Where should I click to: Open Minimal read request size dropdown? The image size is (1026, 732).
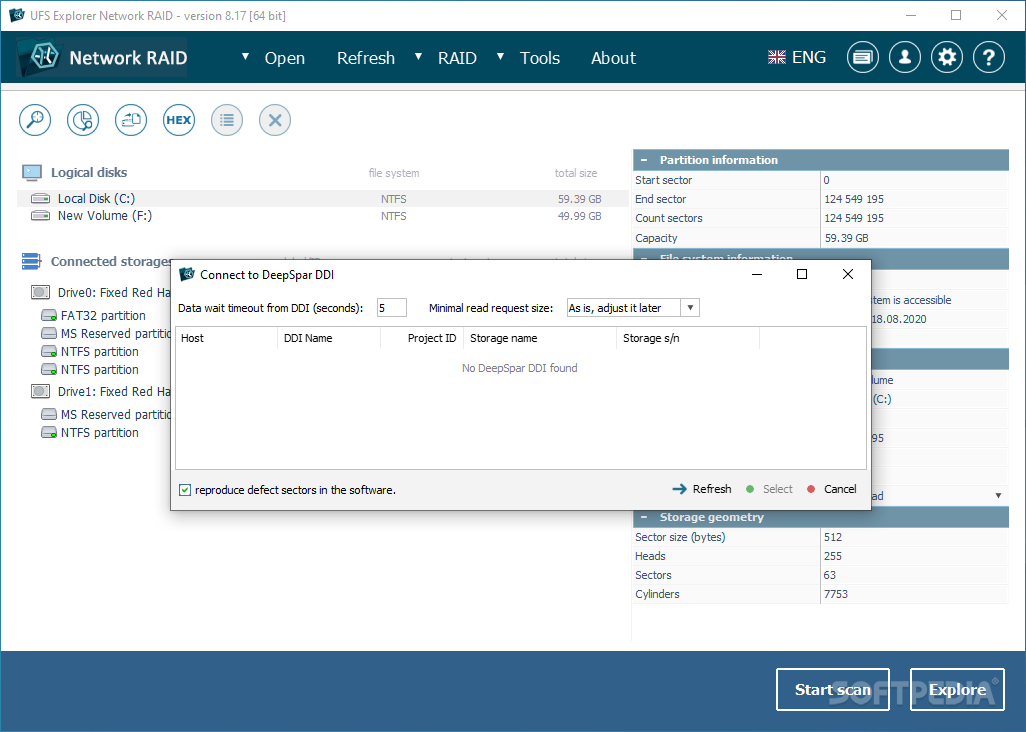pyautogui.click(x=690, y=307)
